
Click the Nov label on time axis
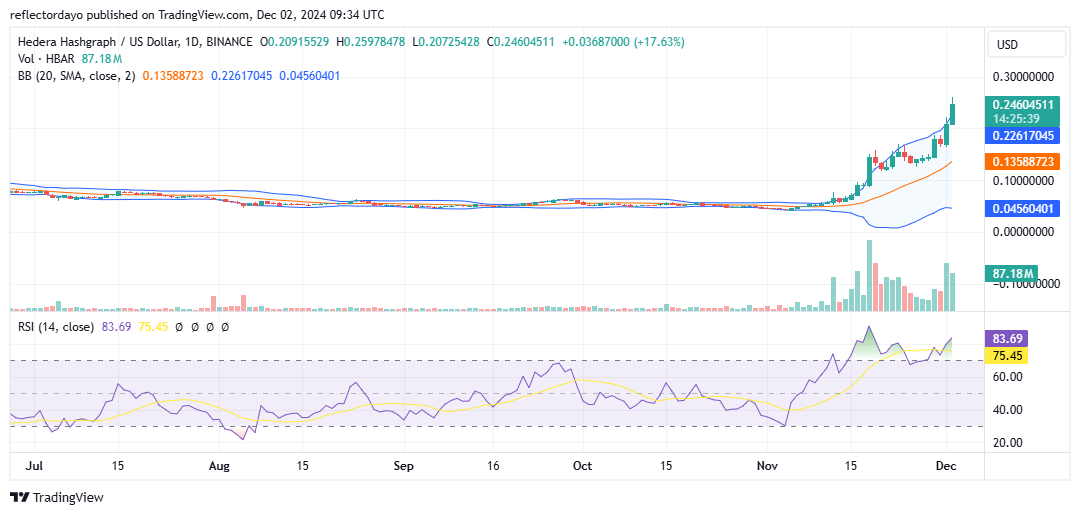click(x=768, y=465)
